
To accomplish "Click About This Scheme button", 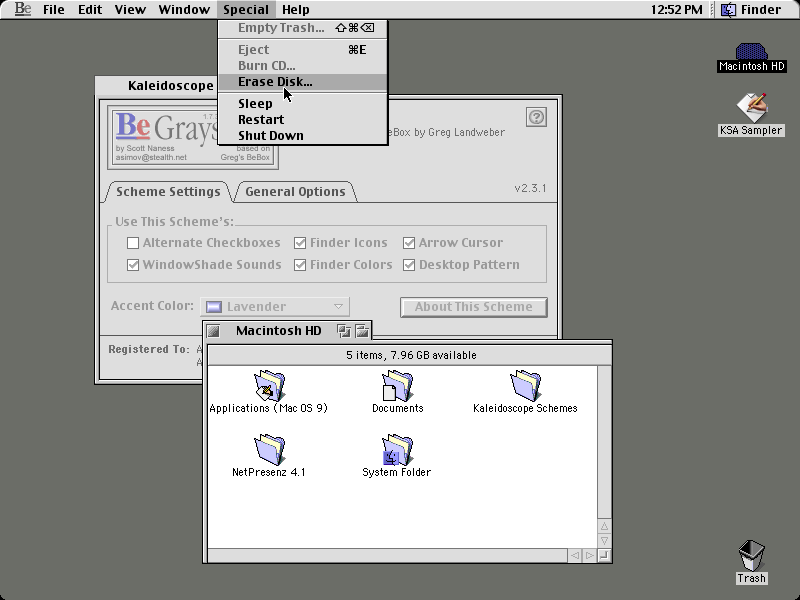I will click(x=474, y=307).
